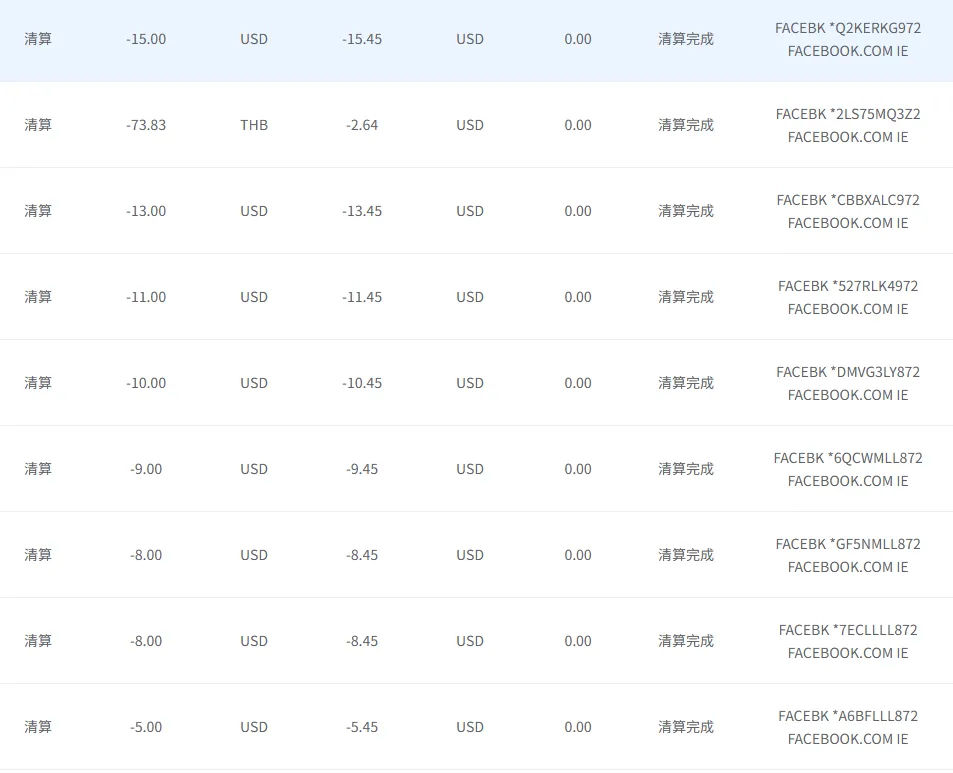Click the -9.00 transaction amount
The width and height of the screenshot is (953, 773).
coord(146,469)
